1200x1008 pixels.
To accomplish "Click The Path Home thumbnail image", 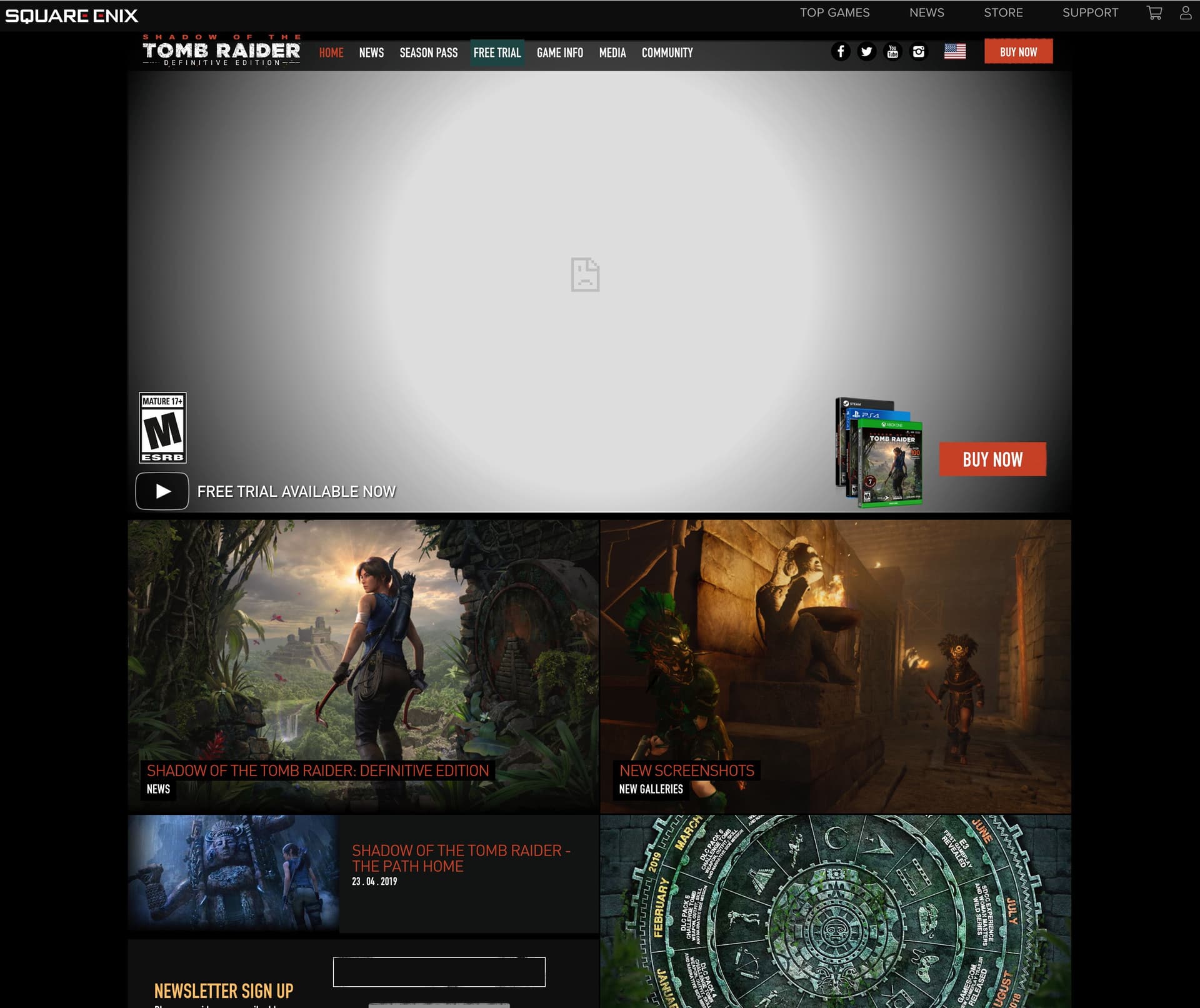I will tap(233, 873).
